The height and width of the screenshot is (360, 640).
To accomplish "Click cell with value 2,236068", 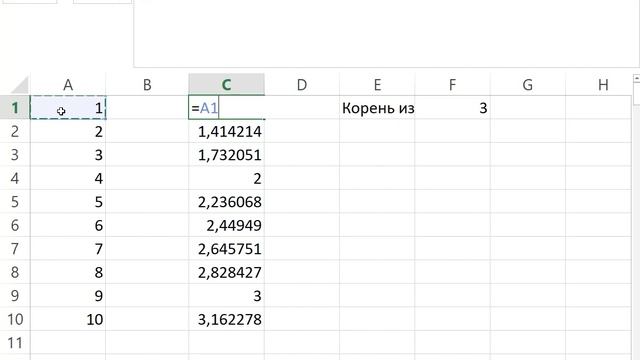I will click(x=227, y=202).
